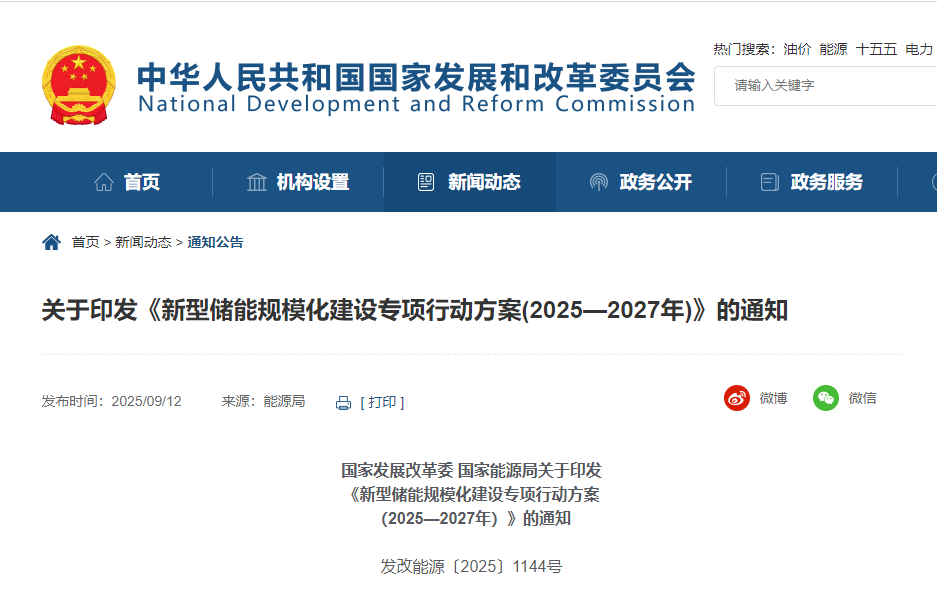This screenshot has width=937, height=598.
Task: Select the 政务服务 navigation tab
Action: pos(827,182)
